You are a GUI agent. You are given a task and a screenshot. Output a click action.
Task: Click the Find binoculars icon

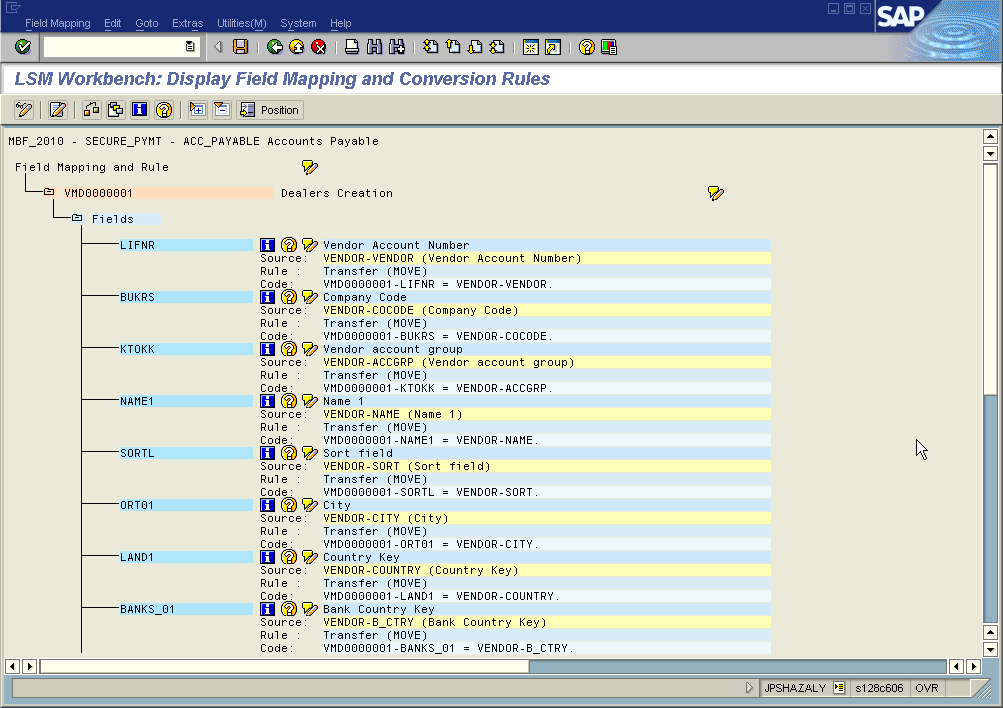coord(374,46)
